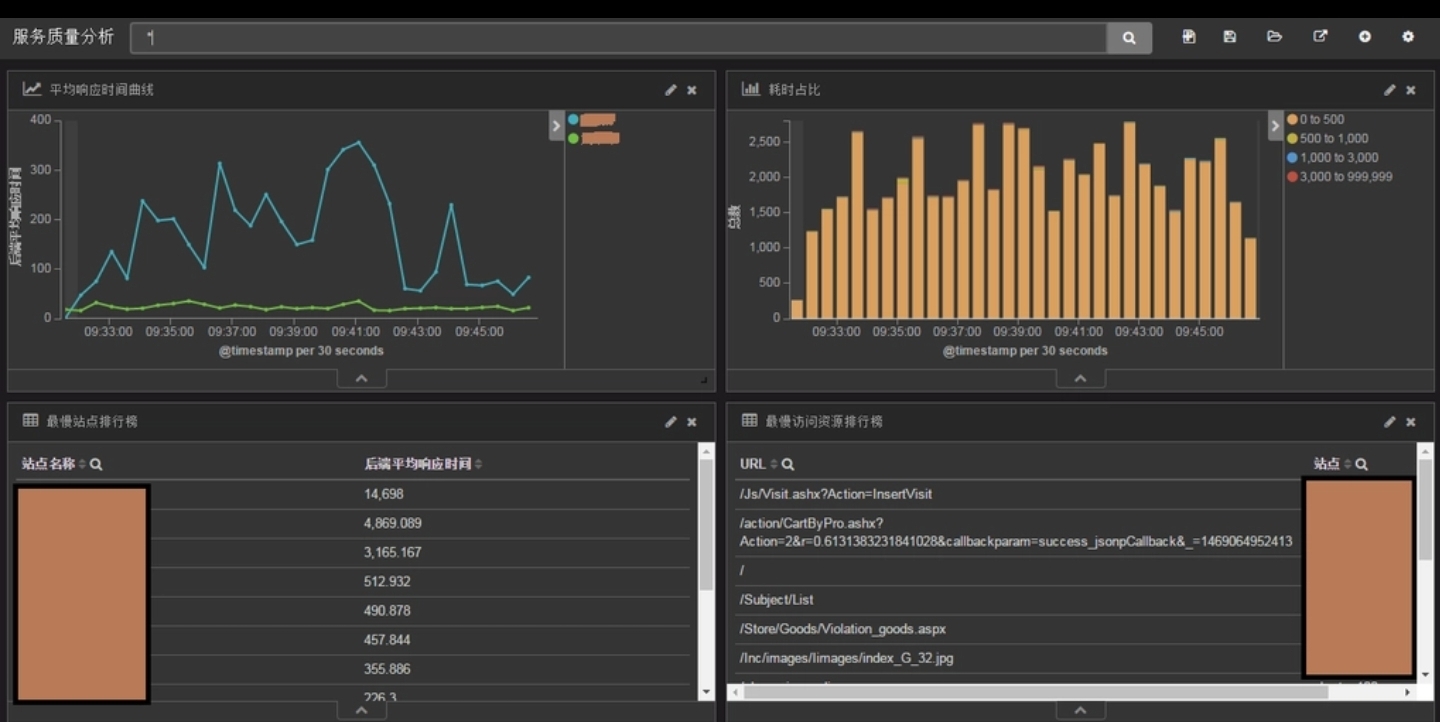Open the share dashboard icon
This screenshot has height=722, width=1440.
click(1320, 37)
